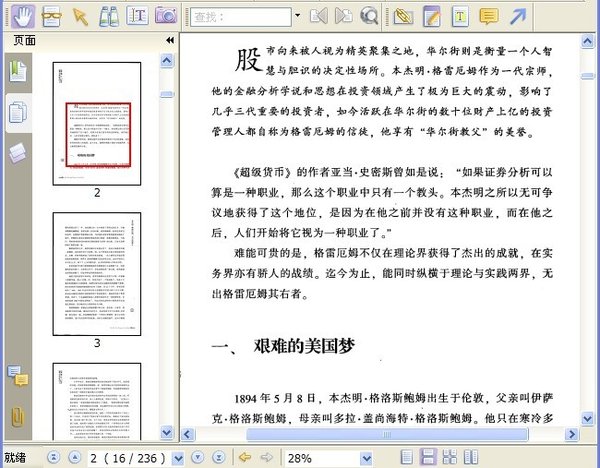Open the layers panel tab
The height and width of the screenshot is (468, 600).
pyautogui.click(x=17, y=153)
